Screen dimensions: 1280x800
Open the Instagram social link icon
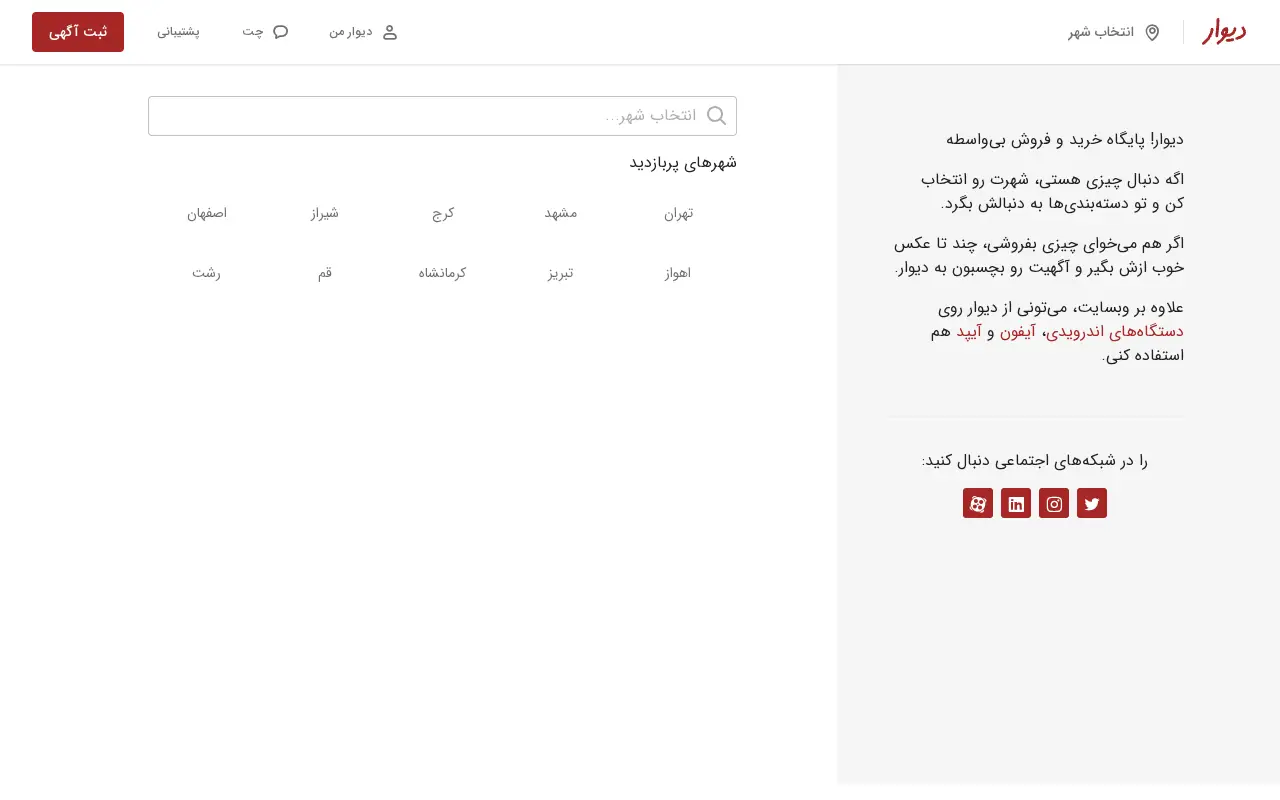pos(1054,503)
